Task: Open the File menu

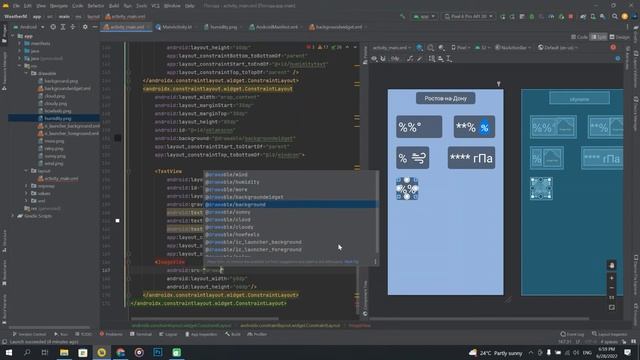Action: pos(16,6)
